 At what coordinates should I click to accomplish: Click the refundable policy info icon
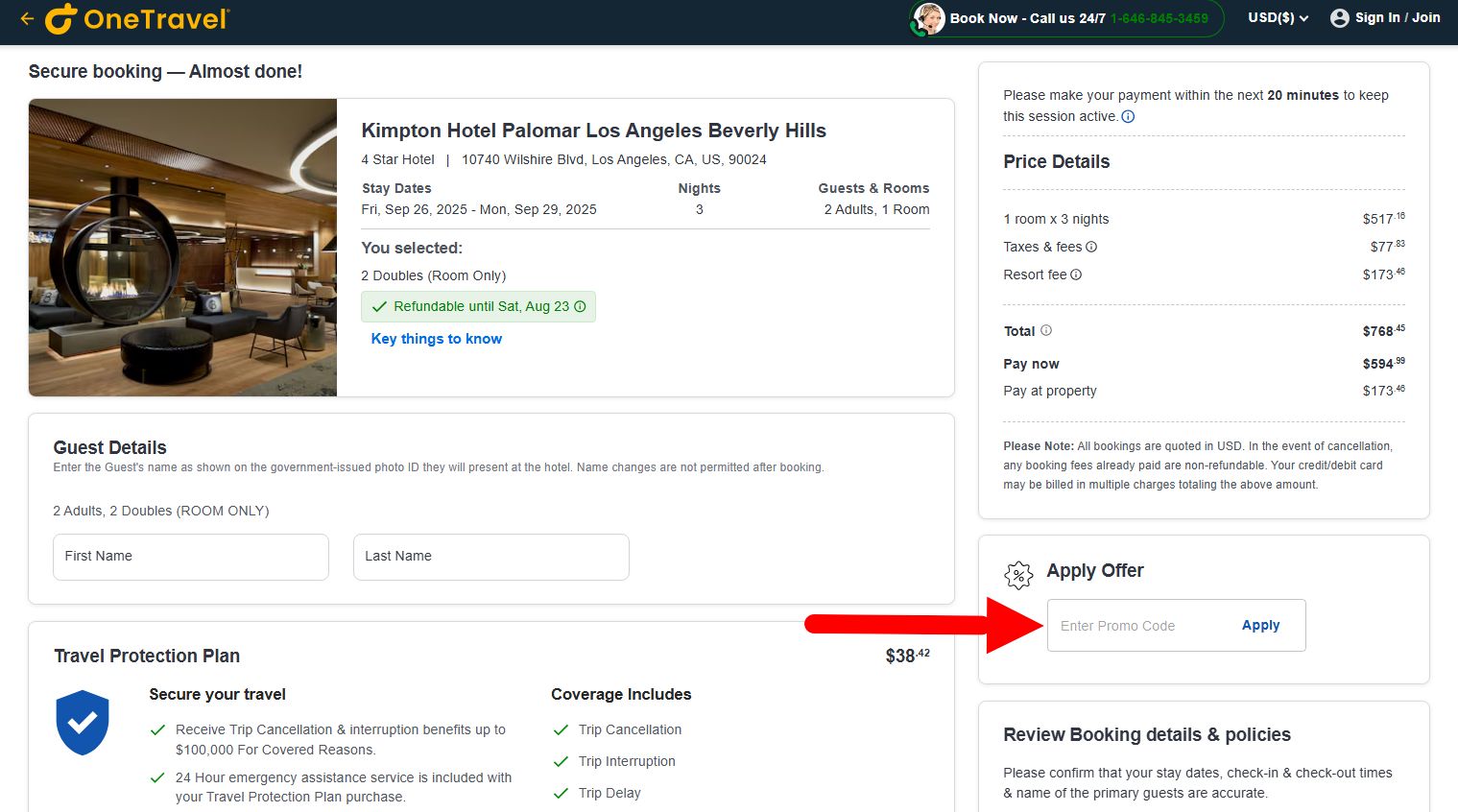click(580, 306)
